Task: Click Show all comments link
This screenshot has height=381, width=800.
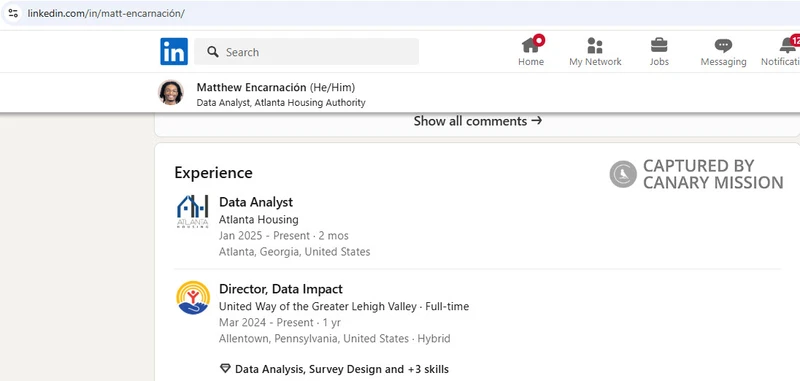Action: pyautogui.click(x=478, y=121)
